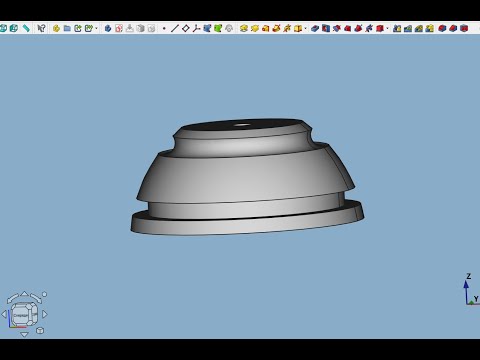Select the Additive helix tool
The image size is (480, 360).
[x=287, y=28]
